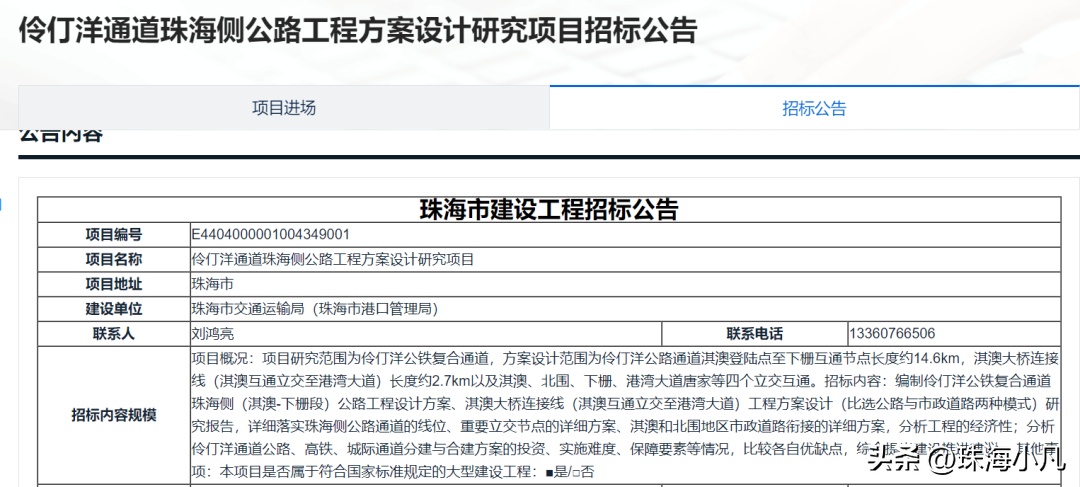Click contact name 刘鸿亮

(214, 334)
